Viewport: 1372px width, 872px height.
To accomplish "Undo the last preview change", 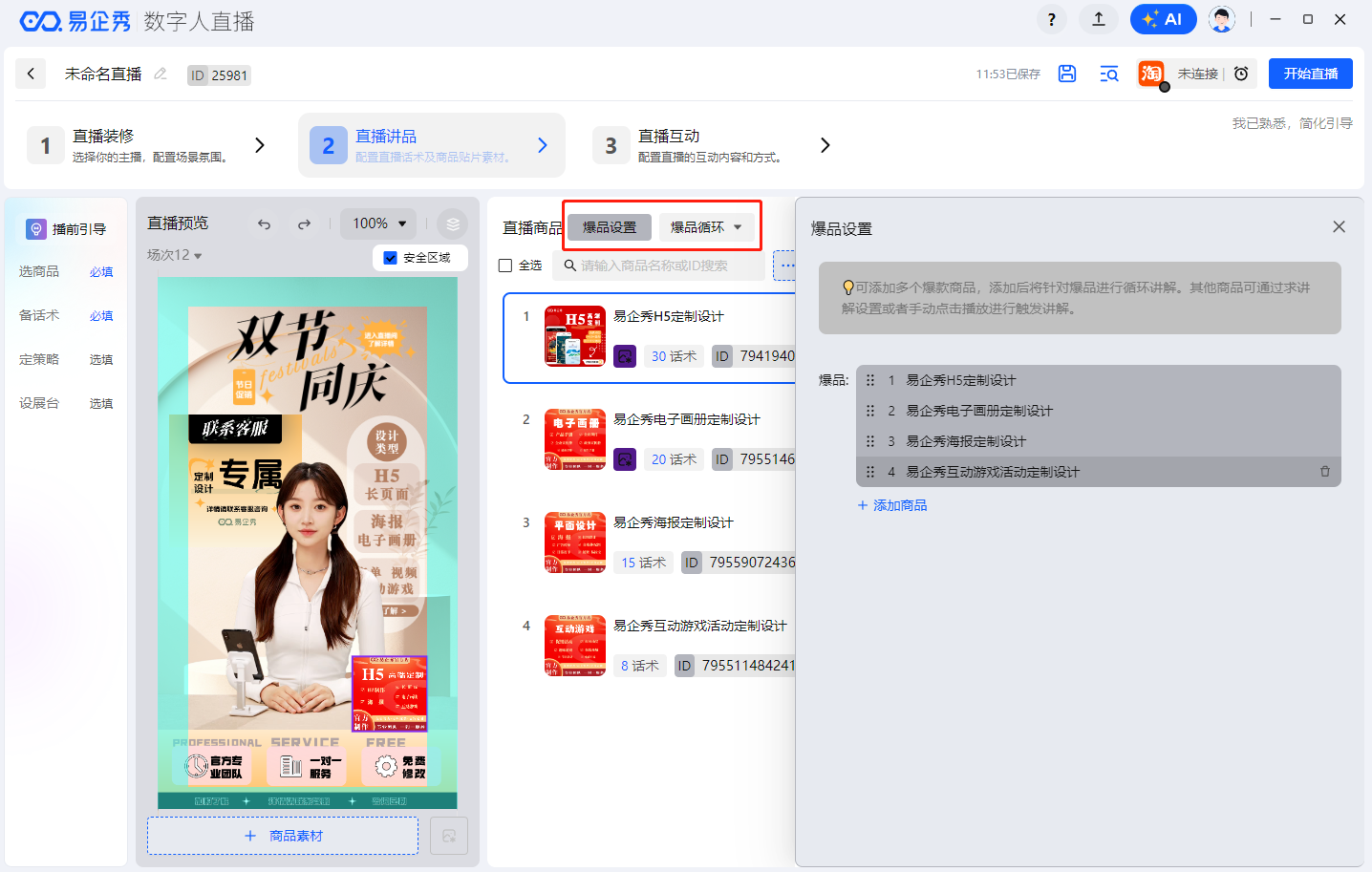I will click(264, 224).
